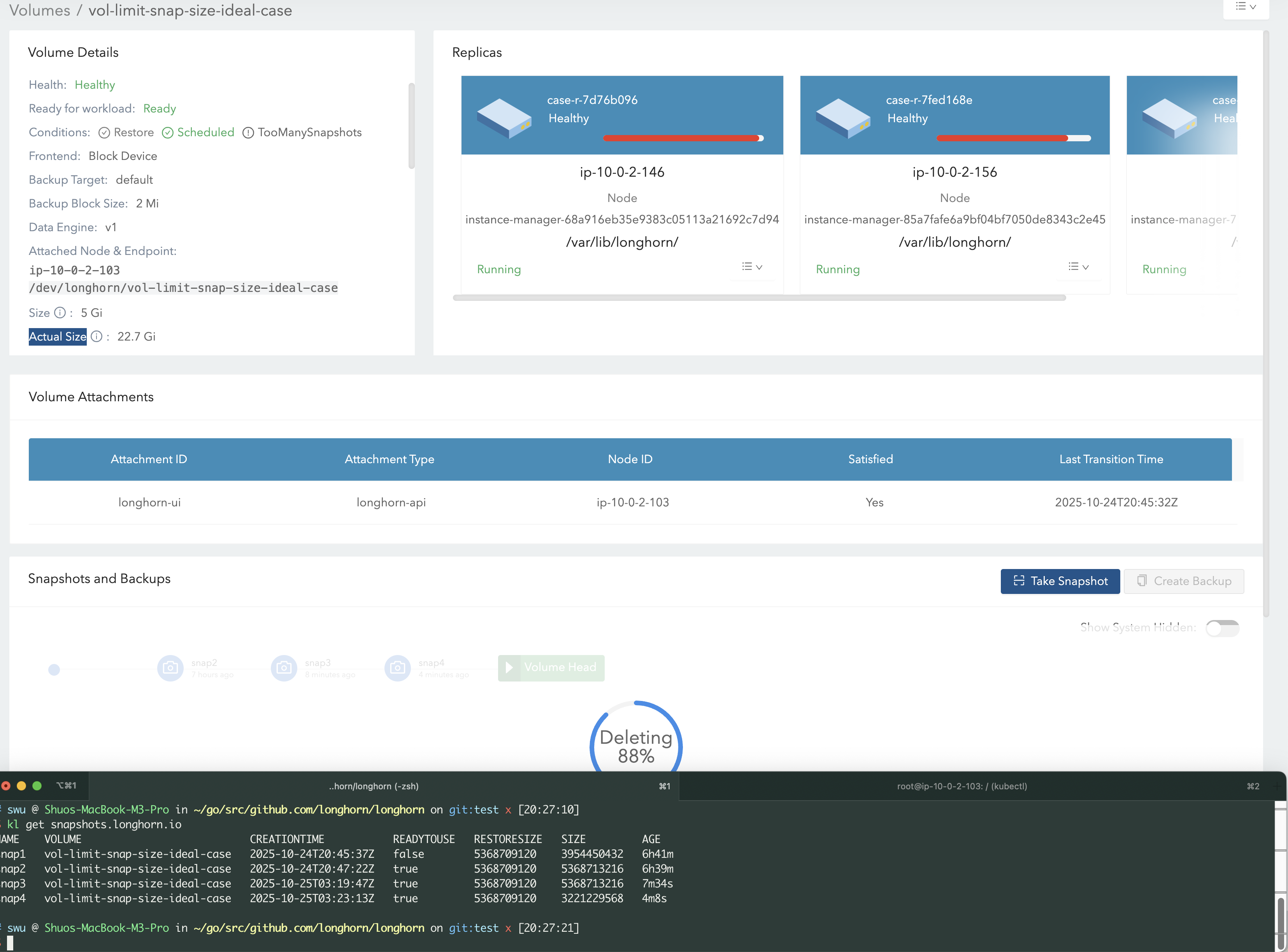1288x952 pixels.
Task: Click the Volume Head play marker
Action: pyautogui.click(x=509, y=668)
